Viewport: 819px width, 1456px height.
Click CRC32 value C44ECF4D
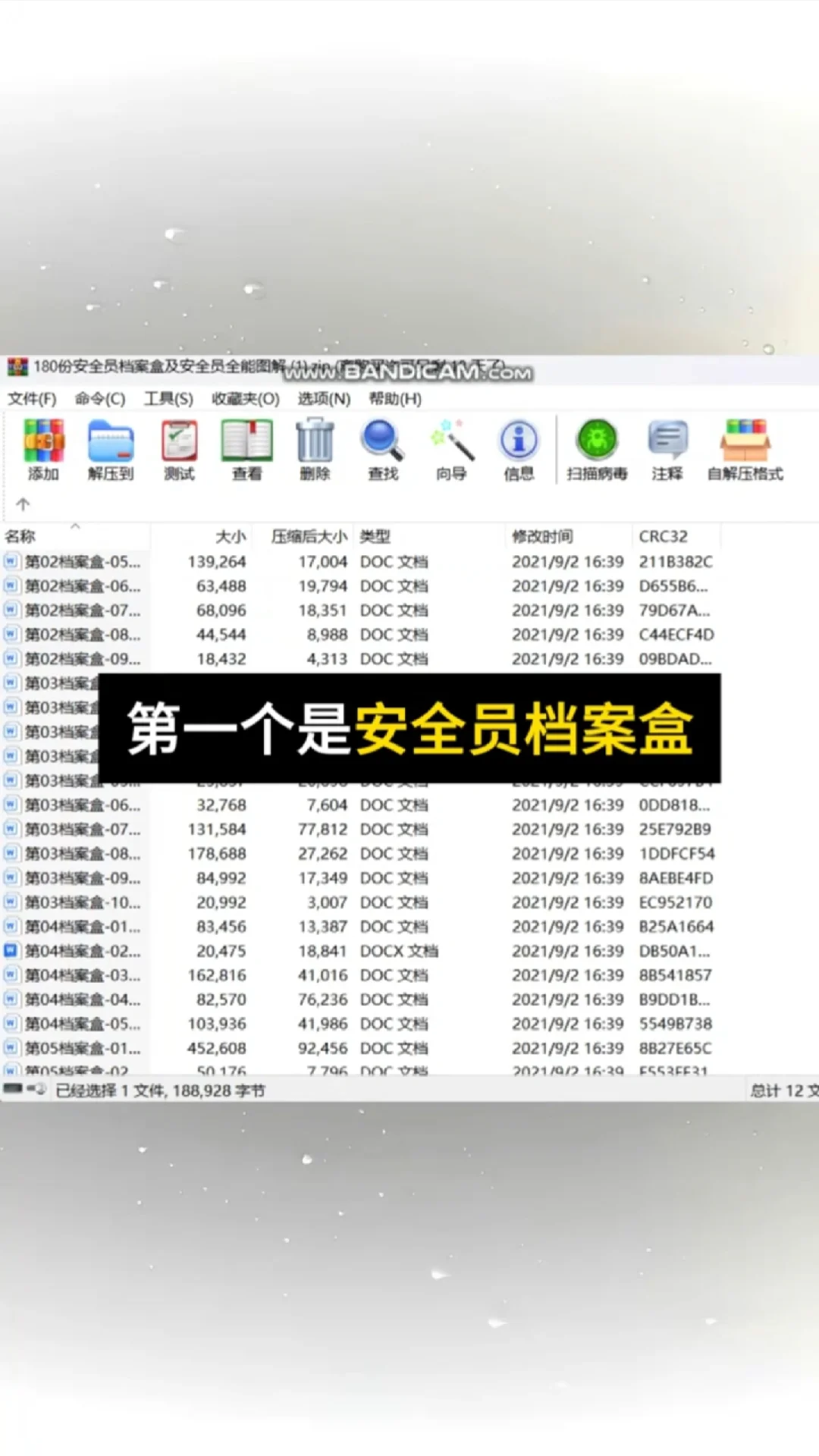click(676, 635)
